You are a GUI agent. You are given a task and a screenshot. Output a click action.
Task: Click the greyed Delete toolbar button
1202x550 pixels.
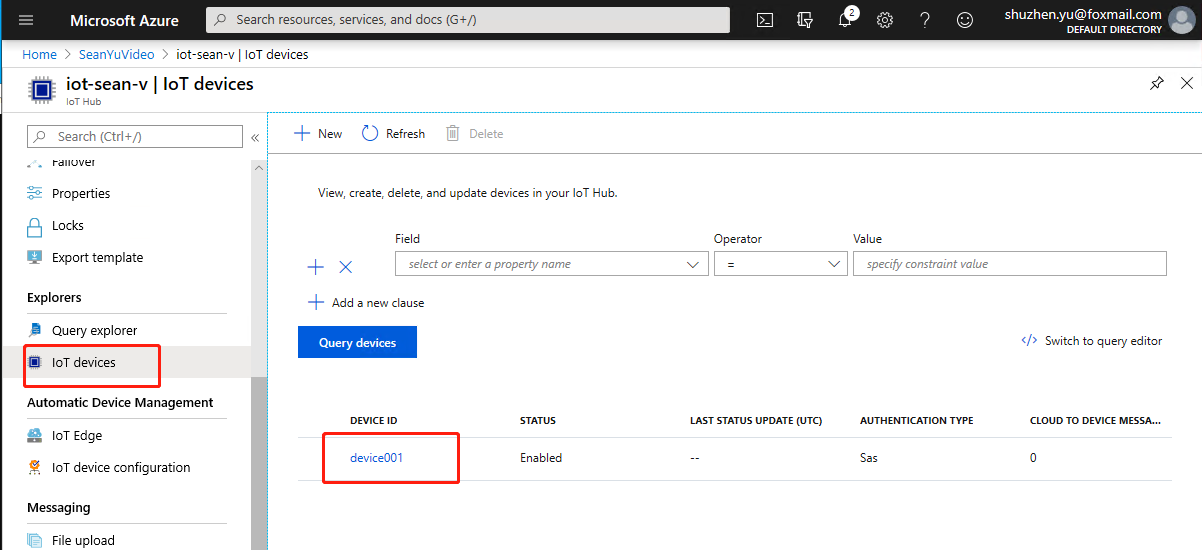474,134
